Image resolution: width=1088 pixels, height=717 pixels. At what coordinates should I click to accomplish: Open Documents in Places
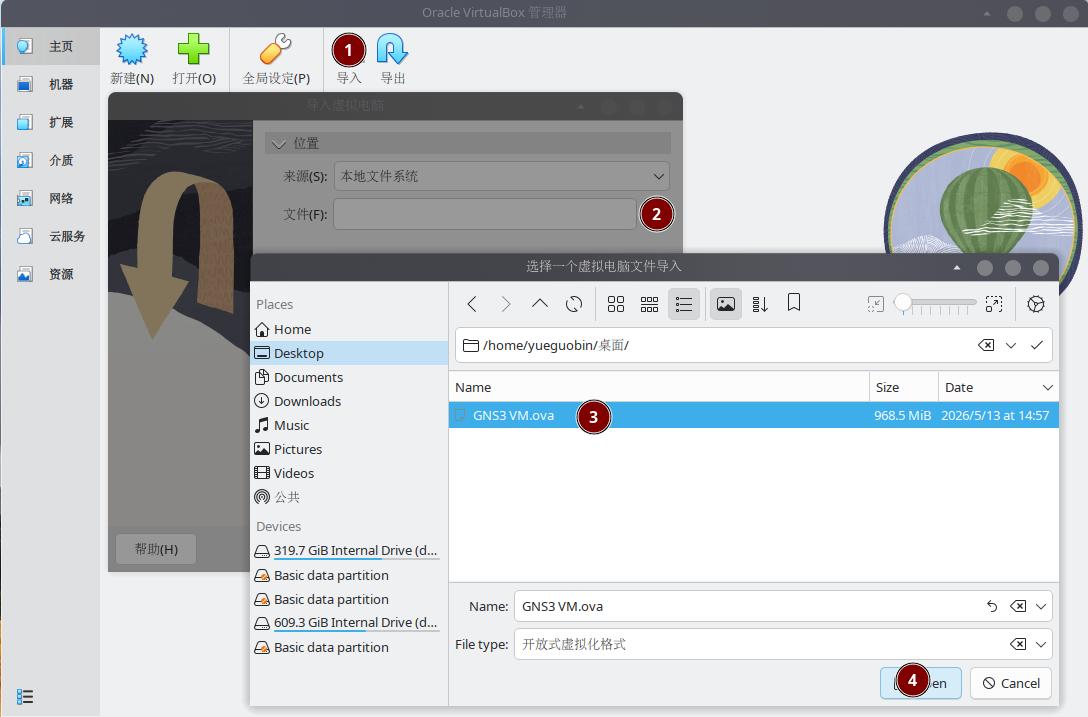[x=350, y=377]
